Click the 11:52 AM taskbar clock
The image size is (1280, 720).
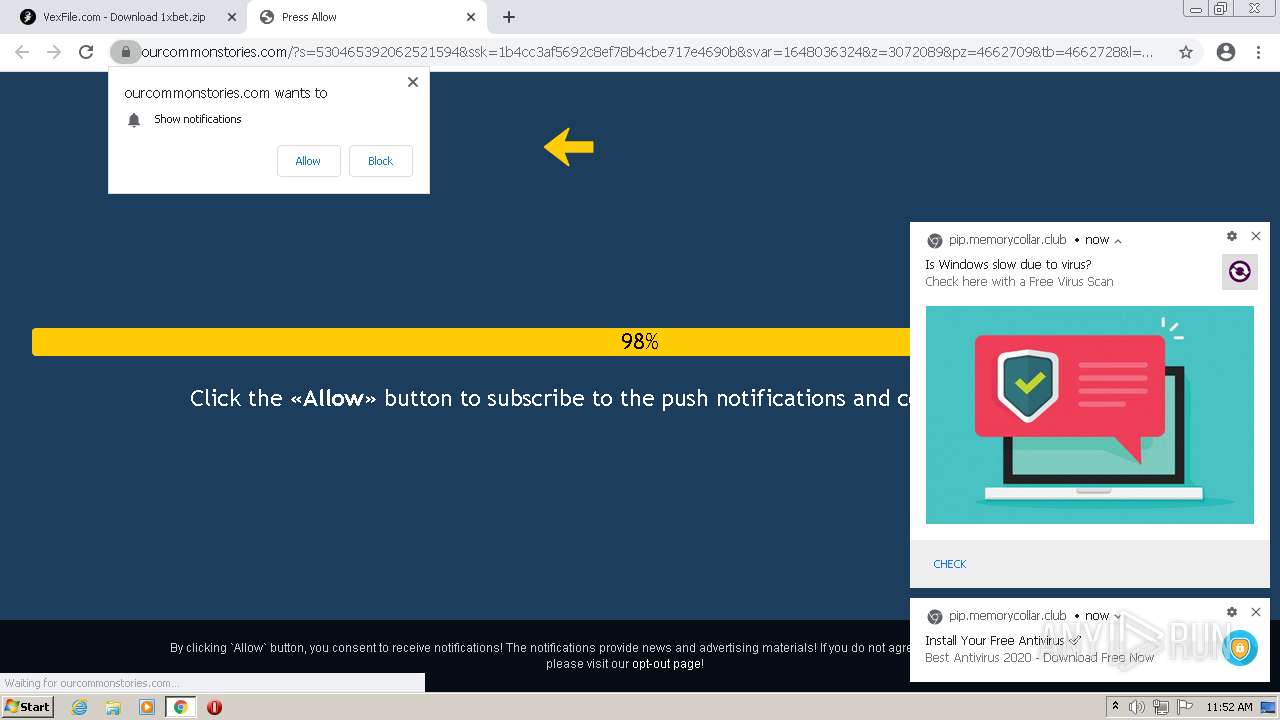pos(1229,707)
